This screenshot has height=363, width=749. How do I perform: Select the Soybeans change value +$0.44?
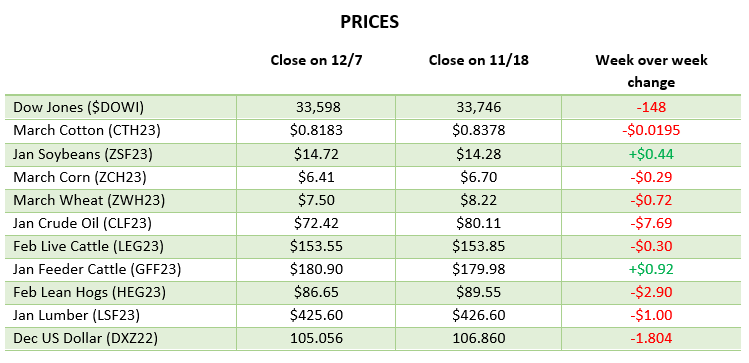(x=651, y=153)
